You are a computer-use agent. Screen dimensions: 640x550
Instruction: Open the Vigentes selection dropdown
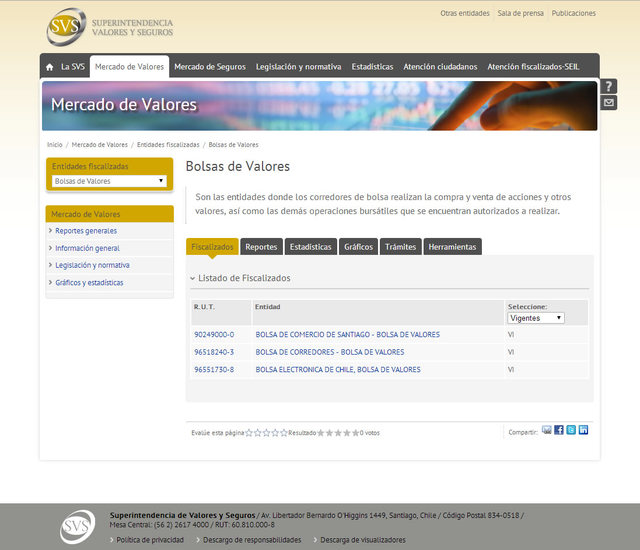coord(536,318)
